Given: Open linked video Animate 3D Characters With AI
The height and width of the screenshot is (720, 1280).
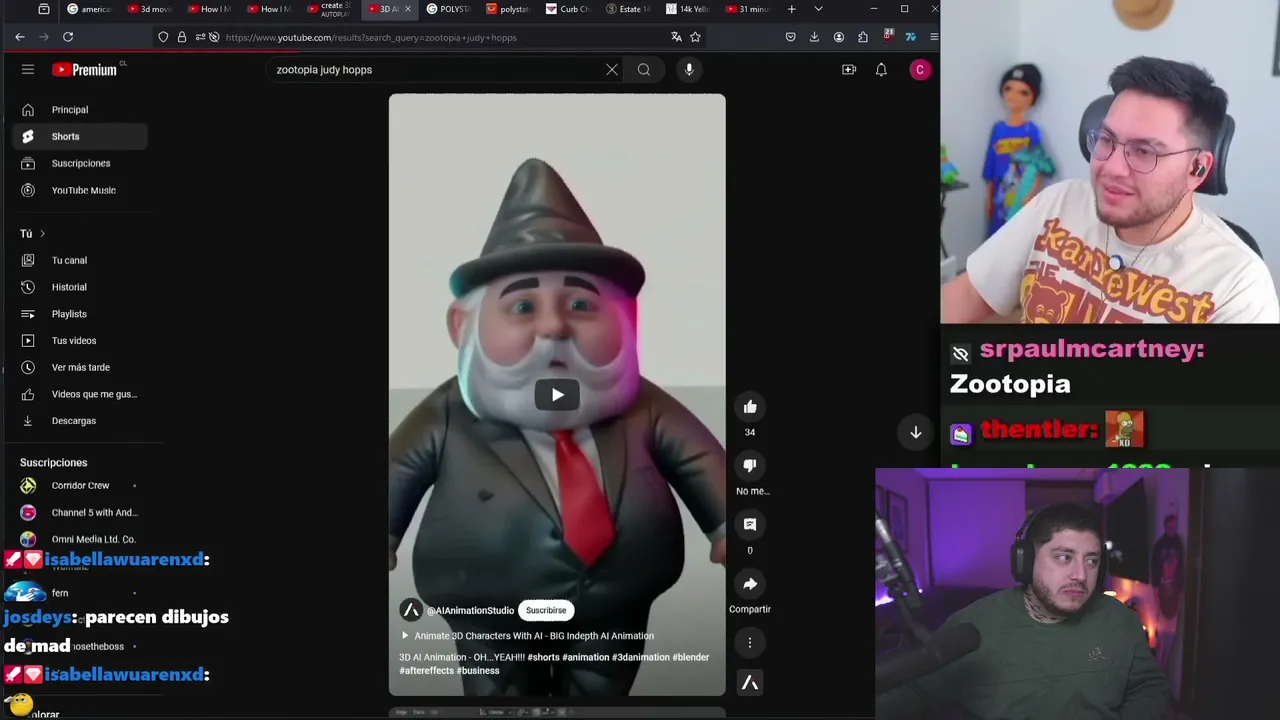Looking at the screenshot, I should tap(528, 636).
